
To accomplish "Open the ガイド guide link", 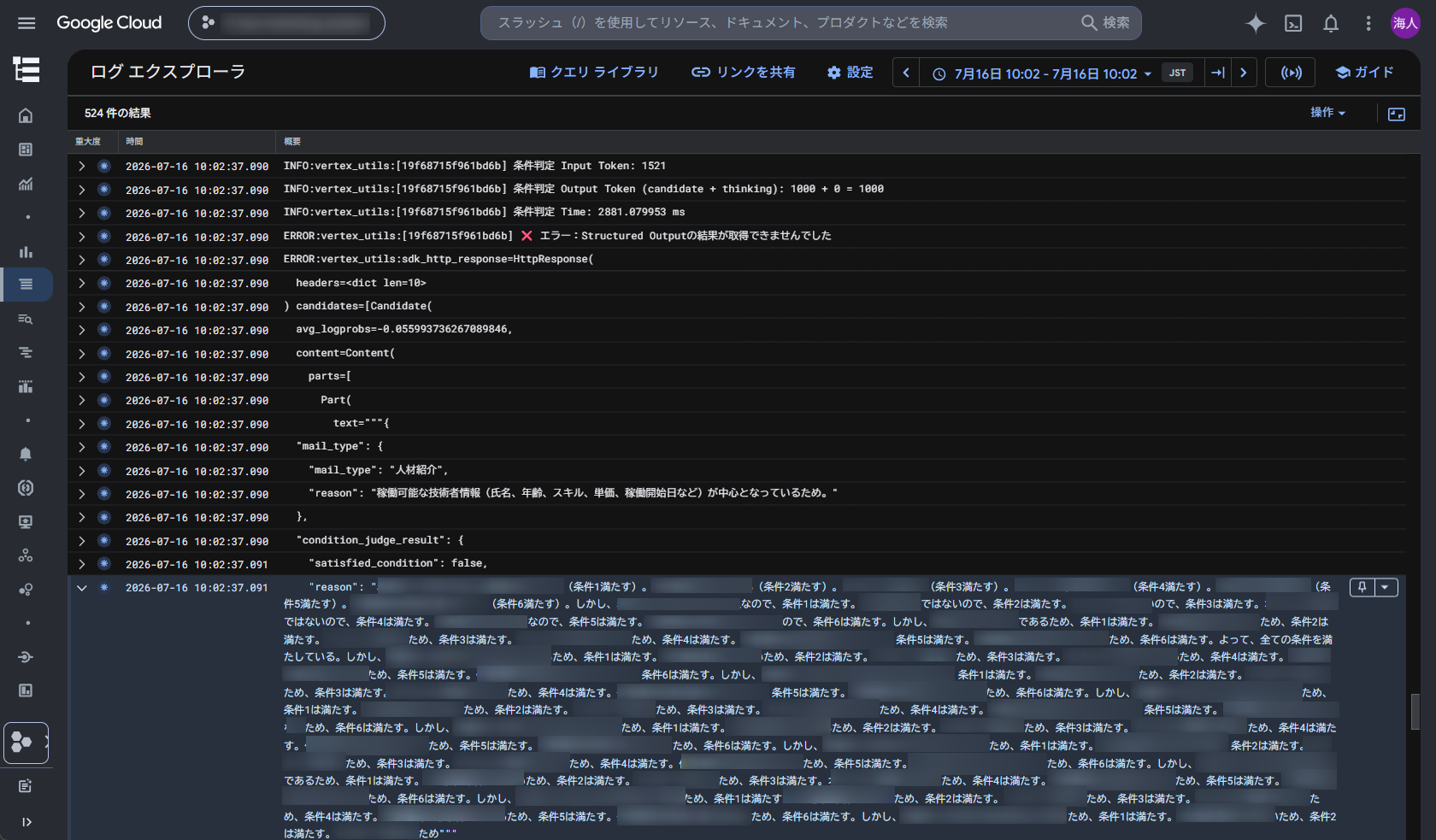I will point(1364,73).
